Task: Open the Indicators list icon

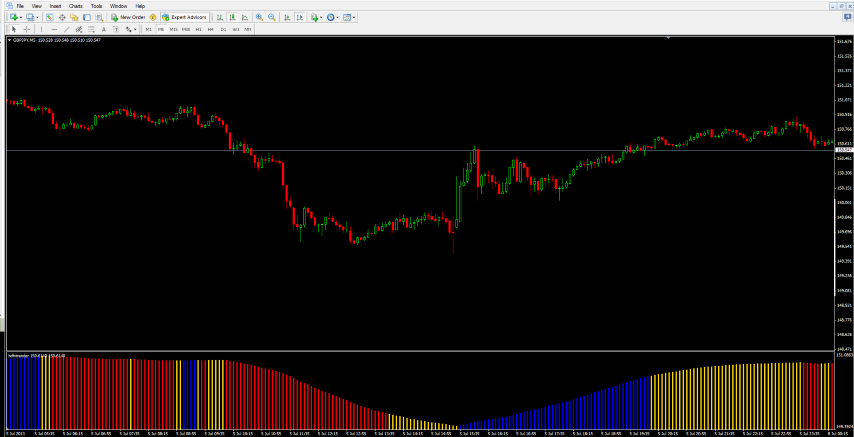Action: click(314, 17)
